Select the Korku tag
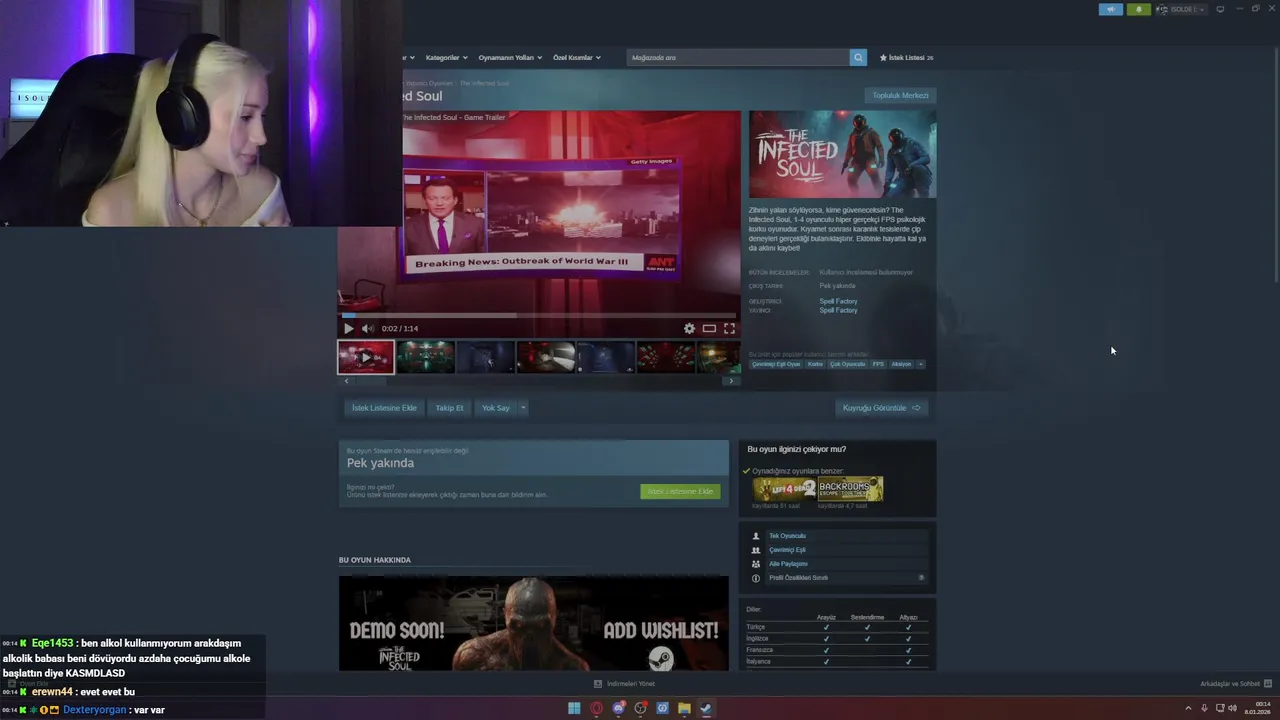1280x720 pixels. 815,364
